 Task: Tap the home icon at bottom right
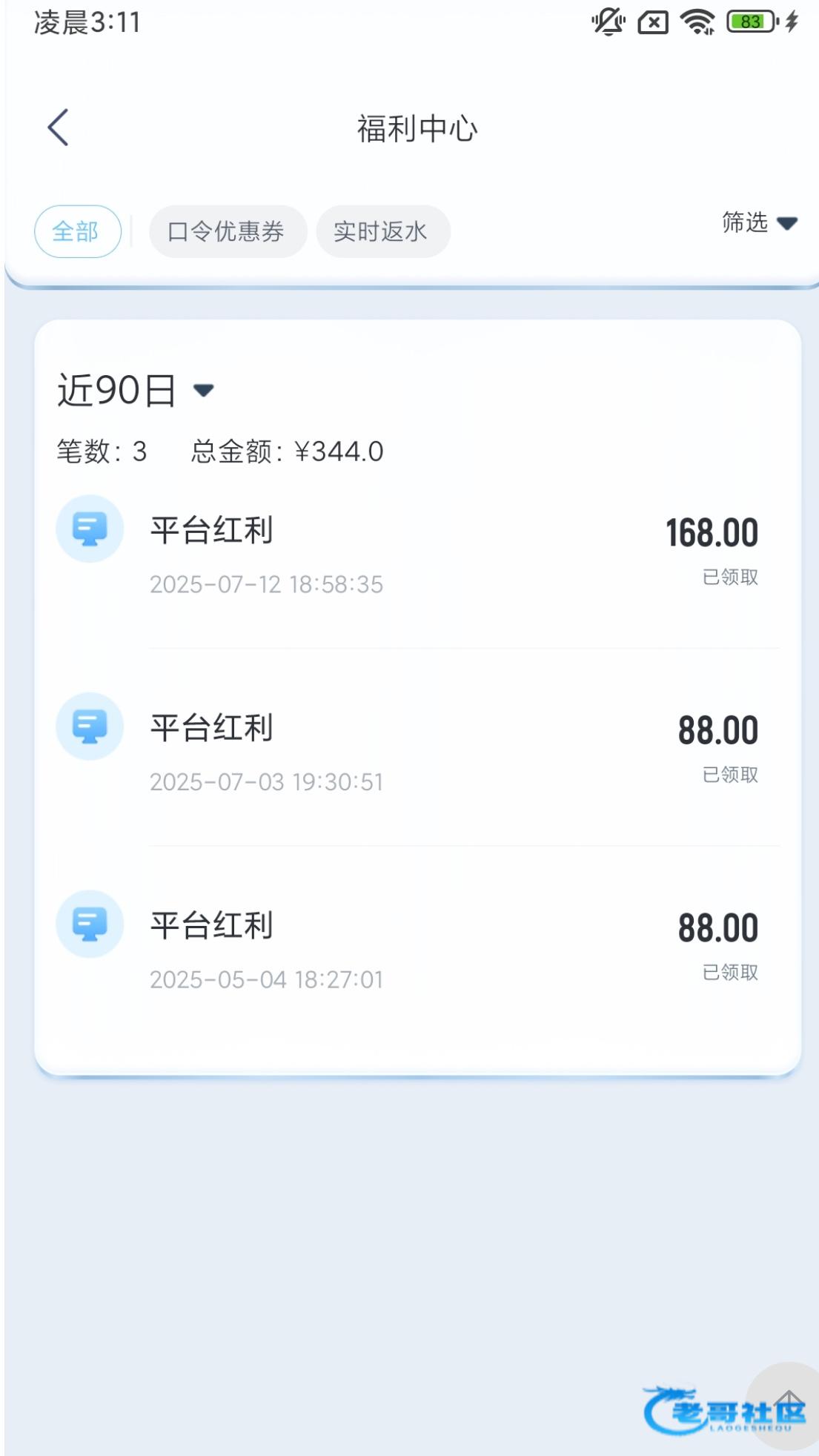[x=789, y=1403]
